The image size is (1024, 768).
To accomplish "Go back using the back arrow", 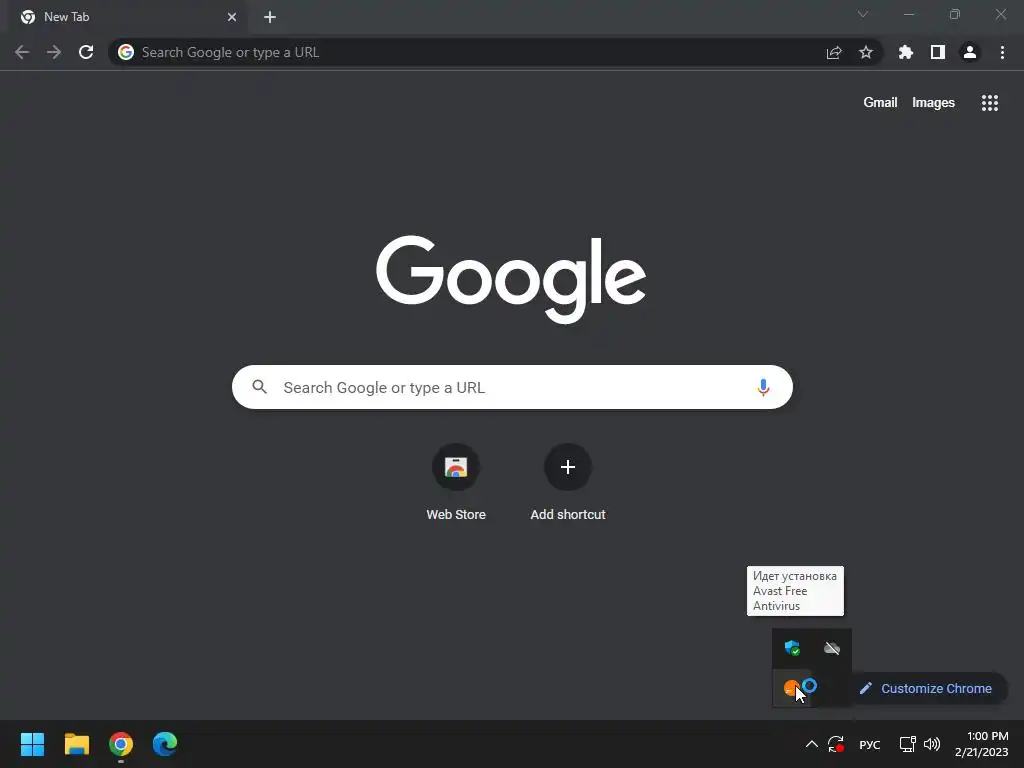I will pos(22,52).
